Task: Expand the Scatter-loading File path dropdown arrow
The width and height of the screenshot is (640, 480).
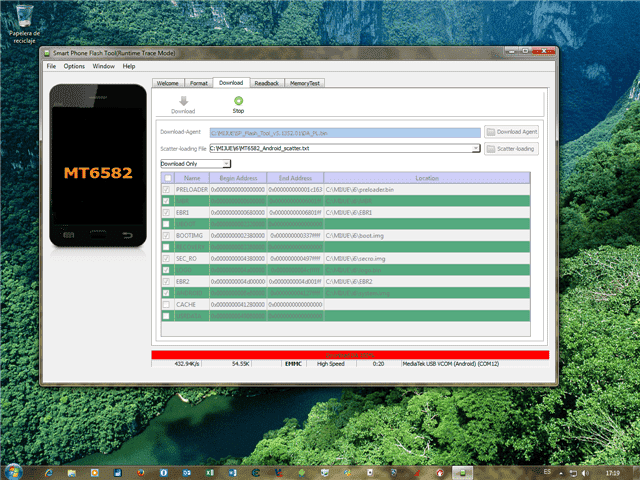Action: (476, 148)
